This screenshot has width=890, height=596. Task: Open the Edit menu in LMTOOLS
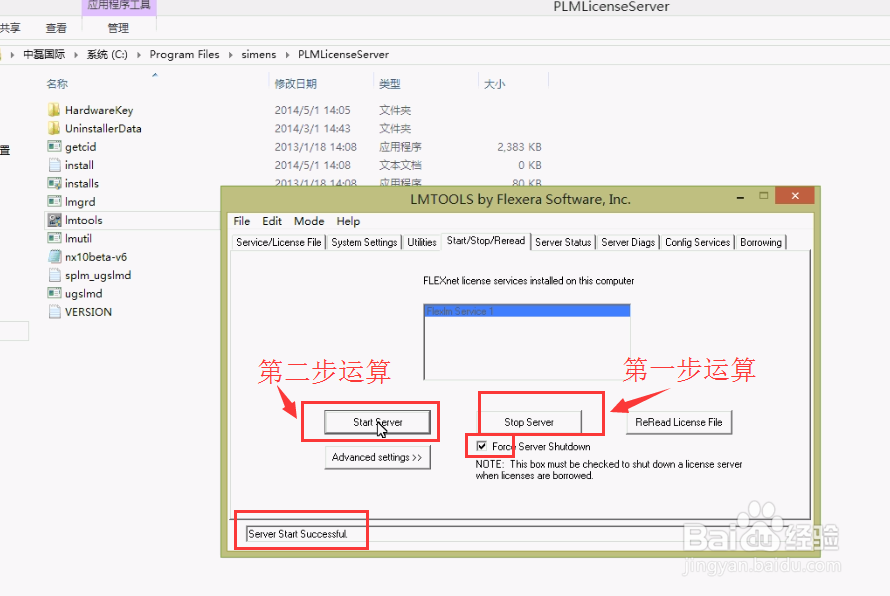point(272,221)
